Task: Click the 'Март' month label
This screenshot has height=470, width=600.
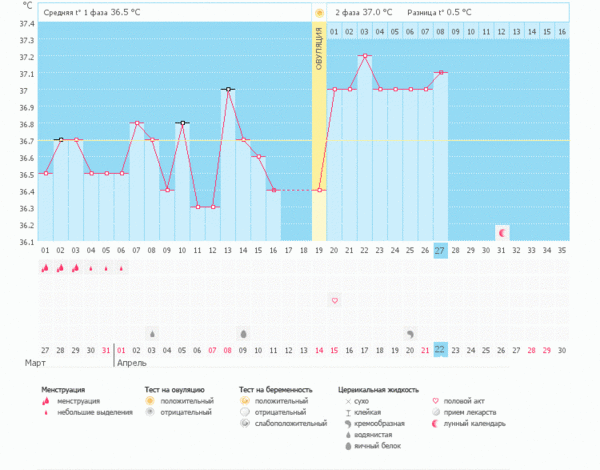Action: pyautogui.click(x=36, y=363)
